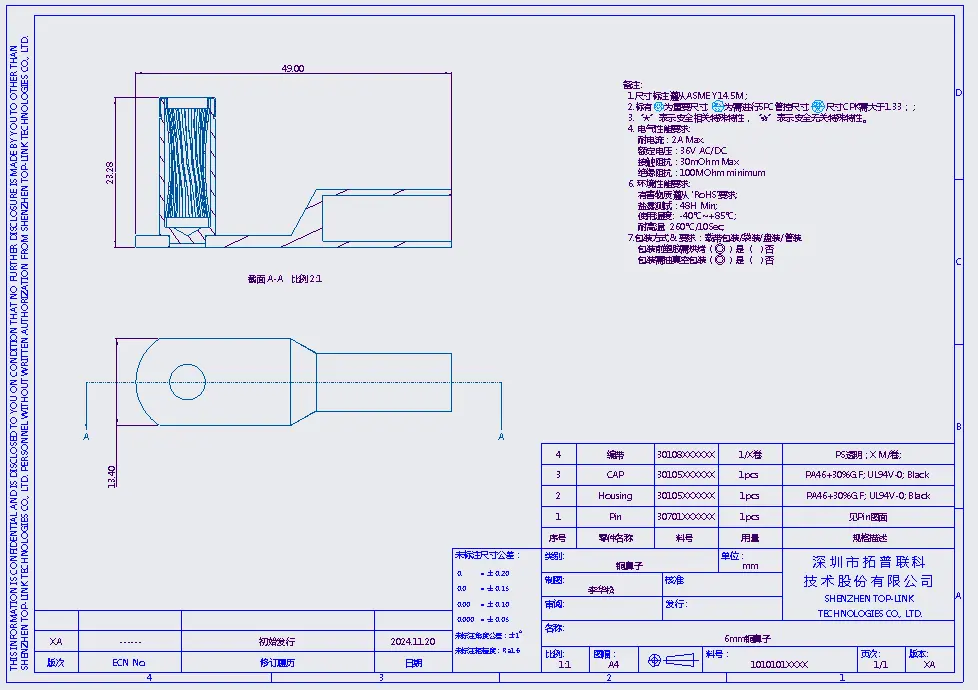Click the 2024.11.20 revision date
Screen dimensions: 978x690
[413, 641]
